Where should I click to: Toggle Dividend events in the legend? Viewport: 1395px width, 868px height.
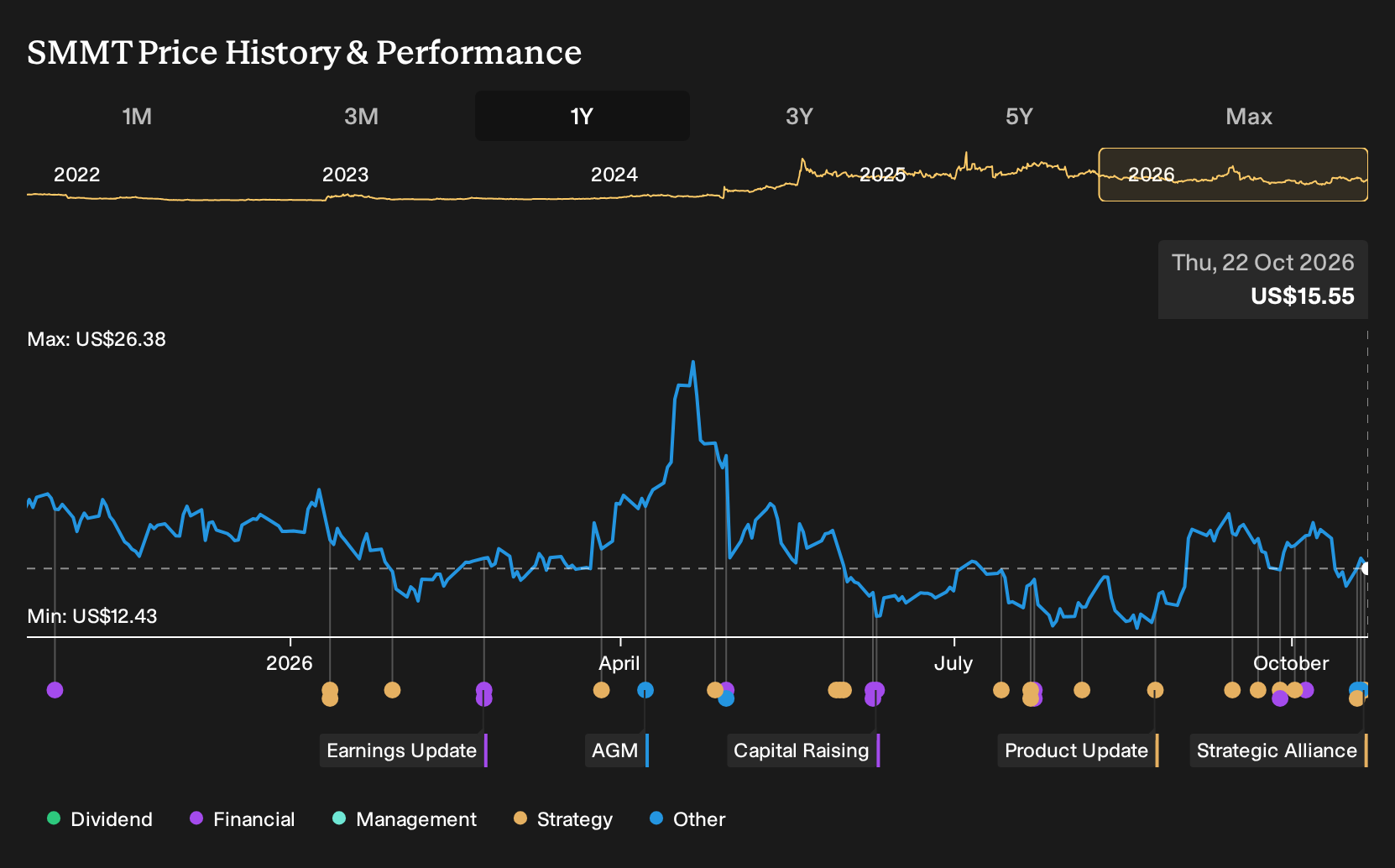100,819
